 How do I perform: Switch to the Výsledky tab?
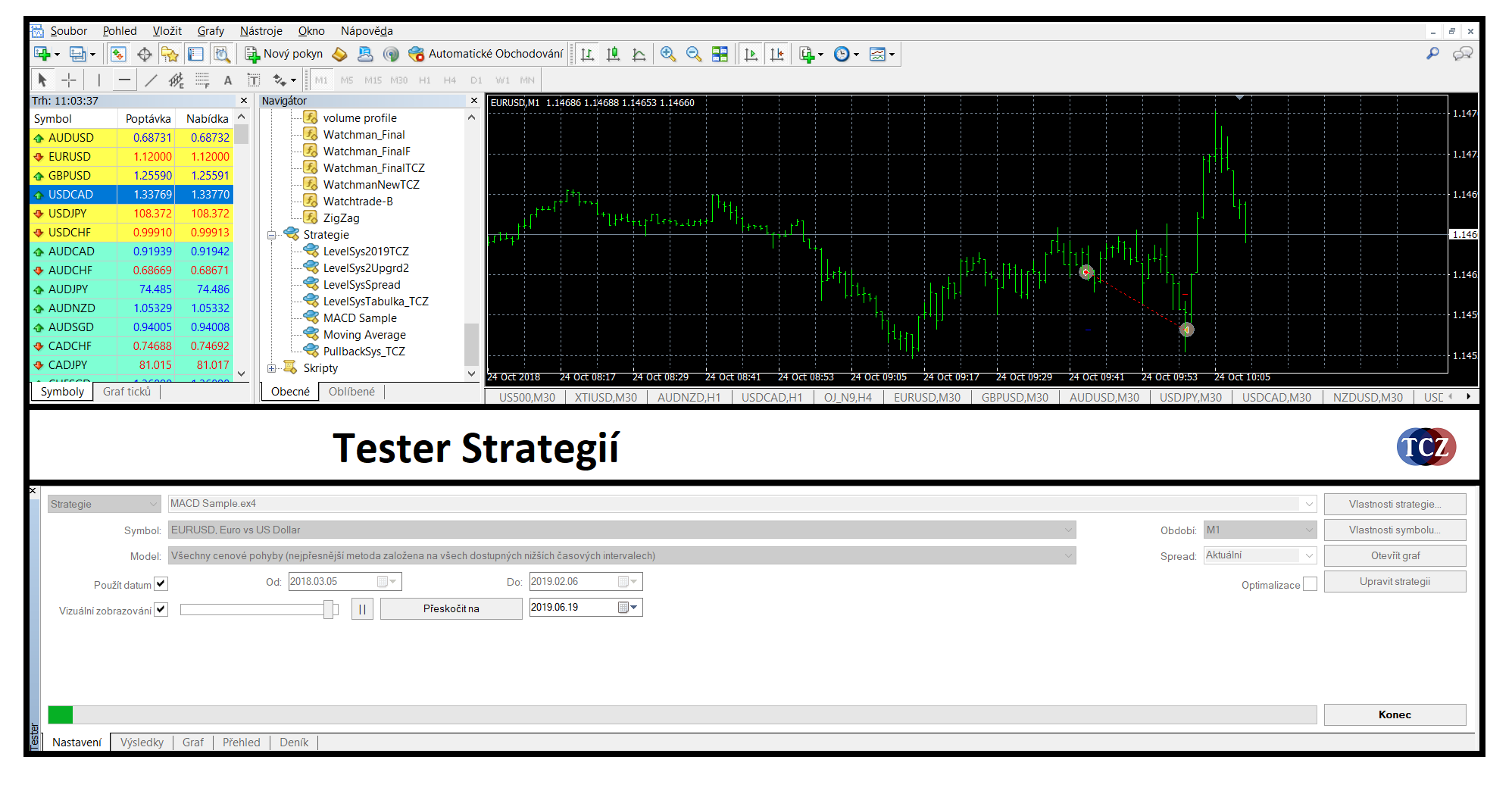pyautogui.click(x=142, y=743)
